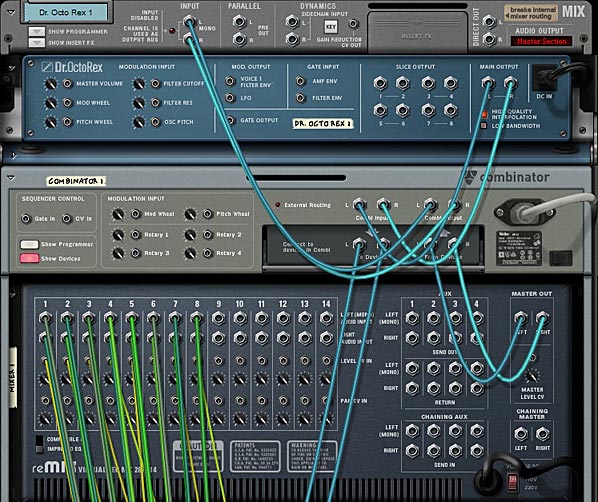This screenshot has width=598, height=502.
Task: Click Chaining Aux 1 Send In left jack
Action: tap(412, 431)
